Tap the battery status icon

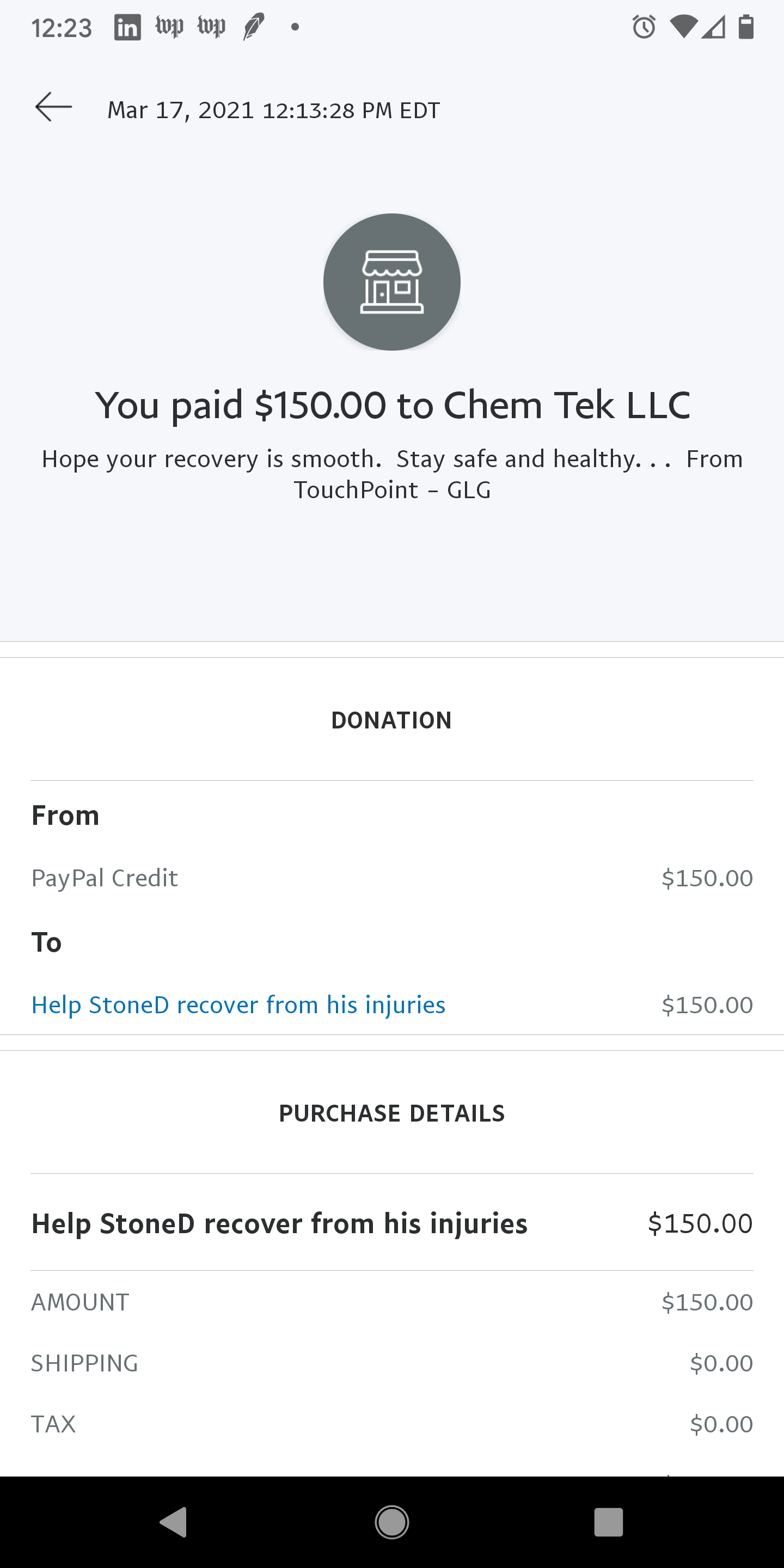point(746,27)
